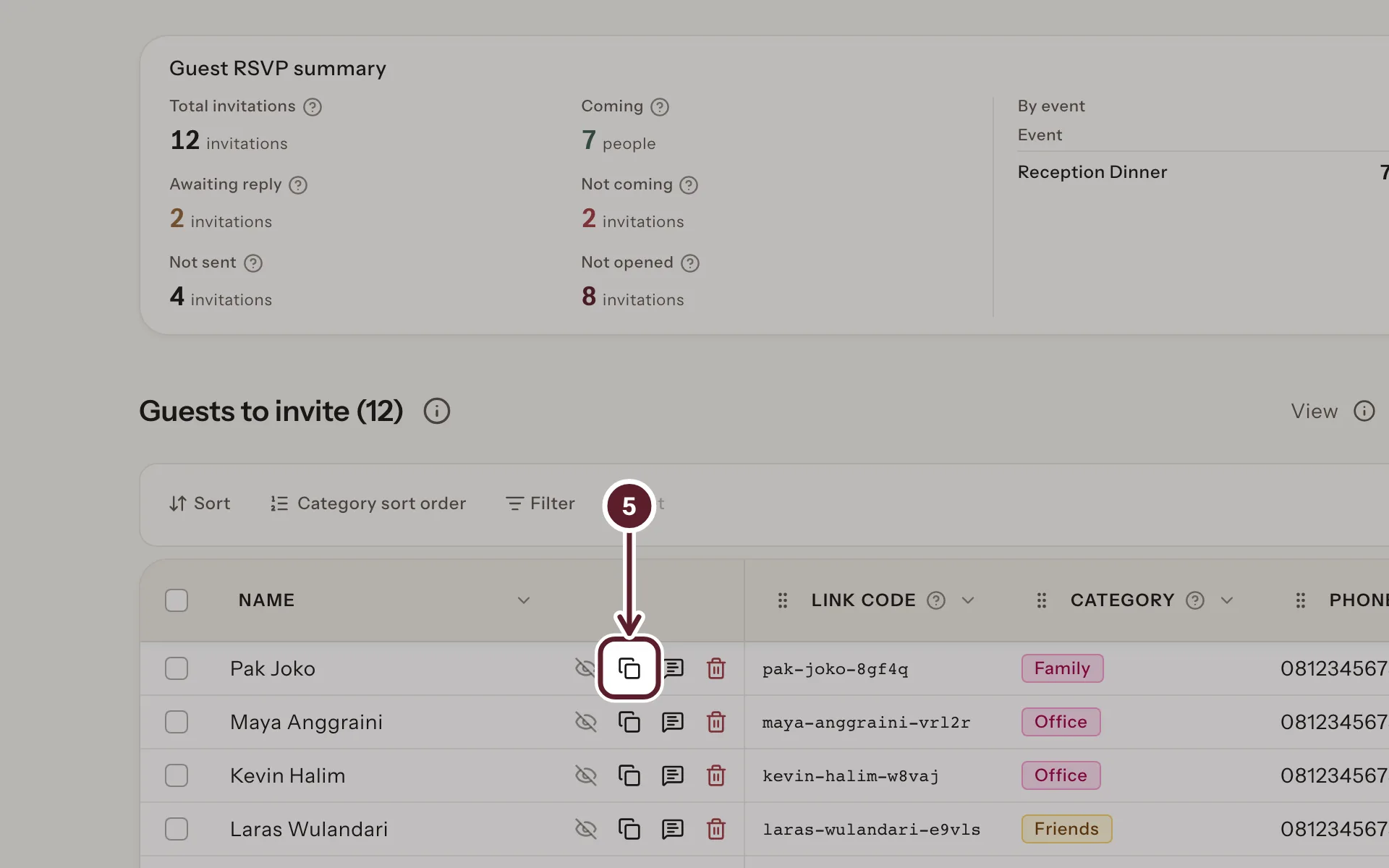The height and width of the screenshot is (868, 1389).
Task: Show help for CATEGORY column
Action: tap(1195, 600)
